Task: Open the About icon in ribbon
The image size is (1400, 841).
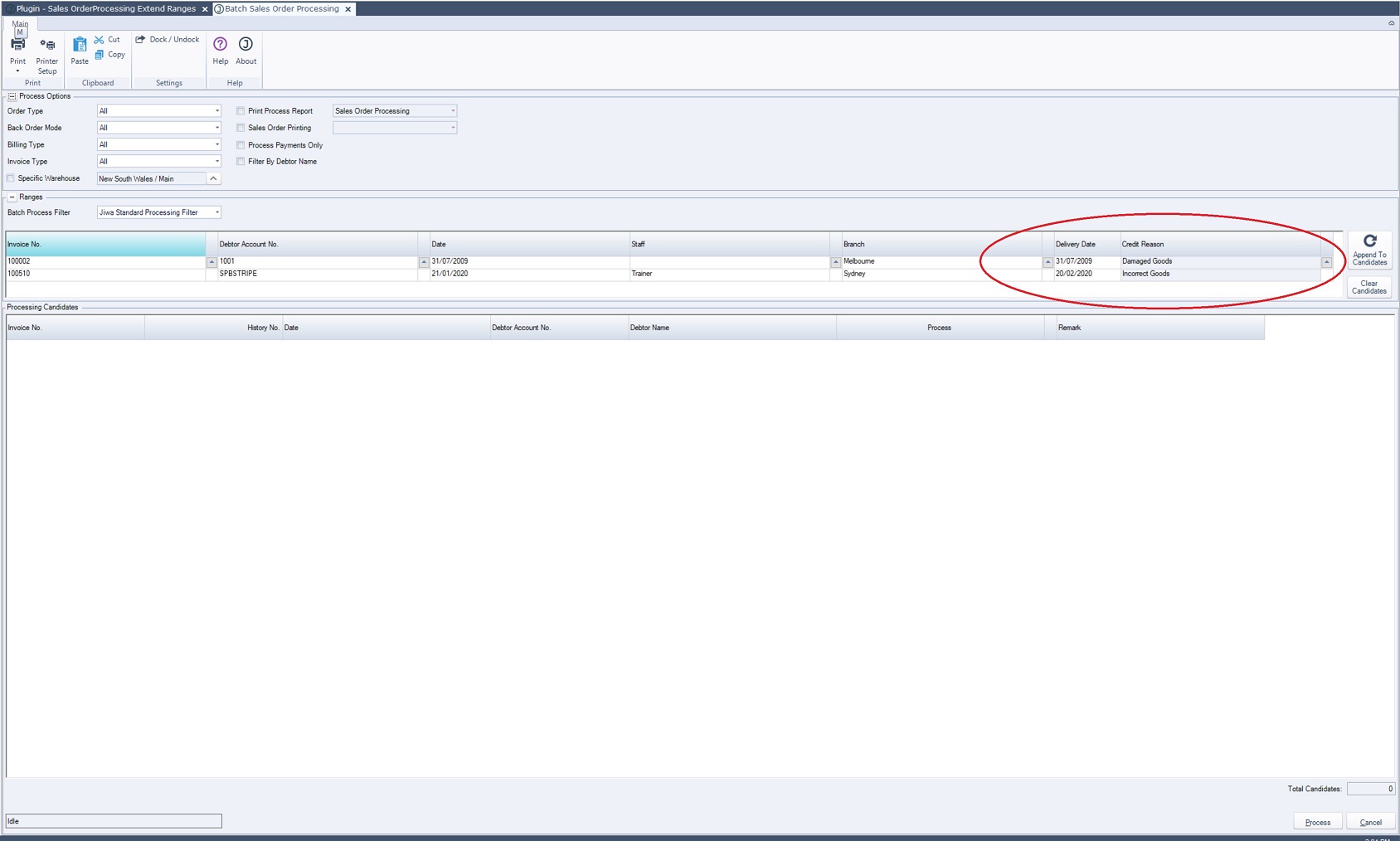Action: (x=245, y=45)
